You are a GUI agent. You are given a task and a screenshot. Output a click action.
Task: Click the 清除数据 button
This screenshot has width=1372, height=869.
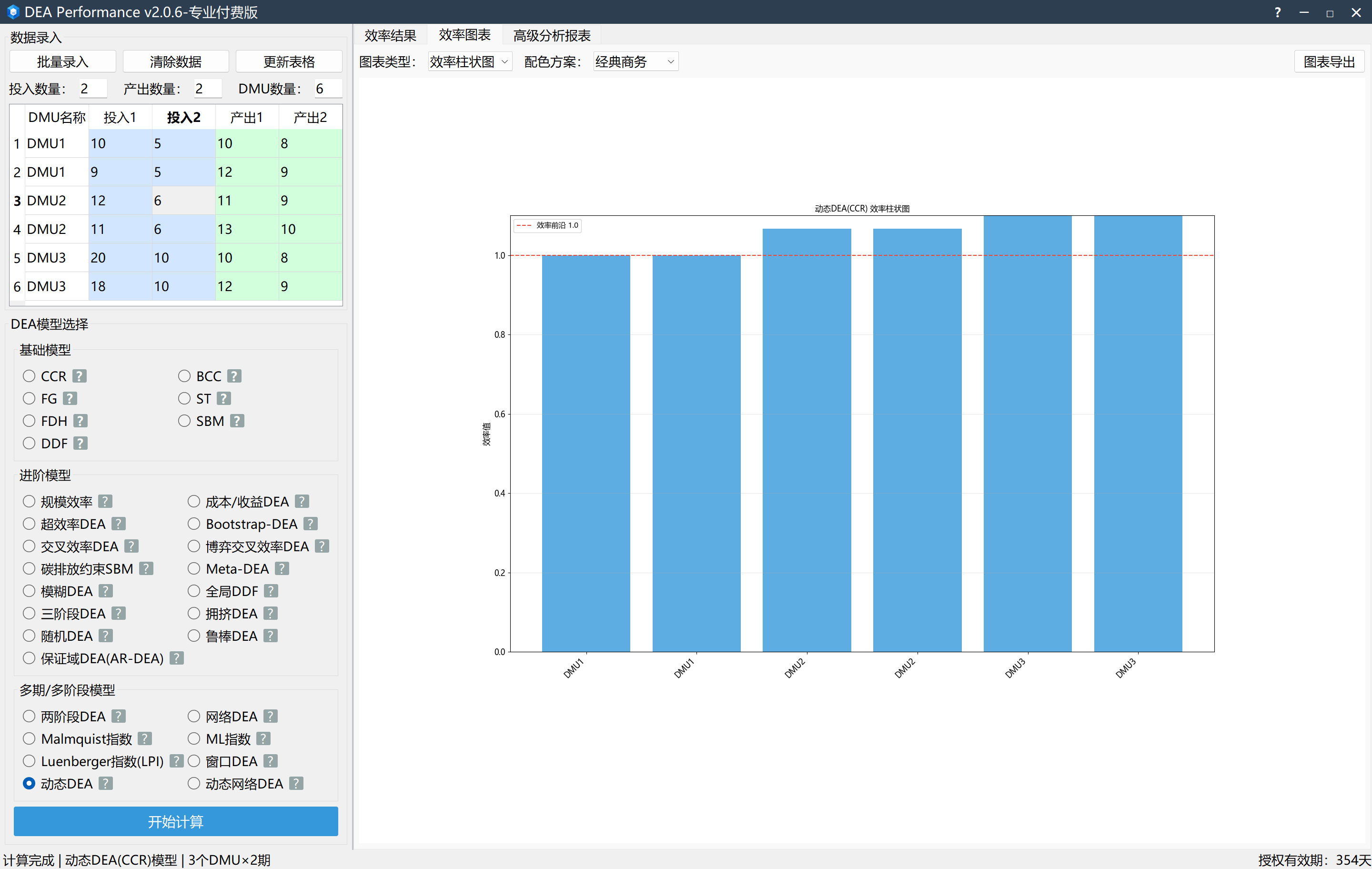pyautogui.click(x=175, y=61)
